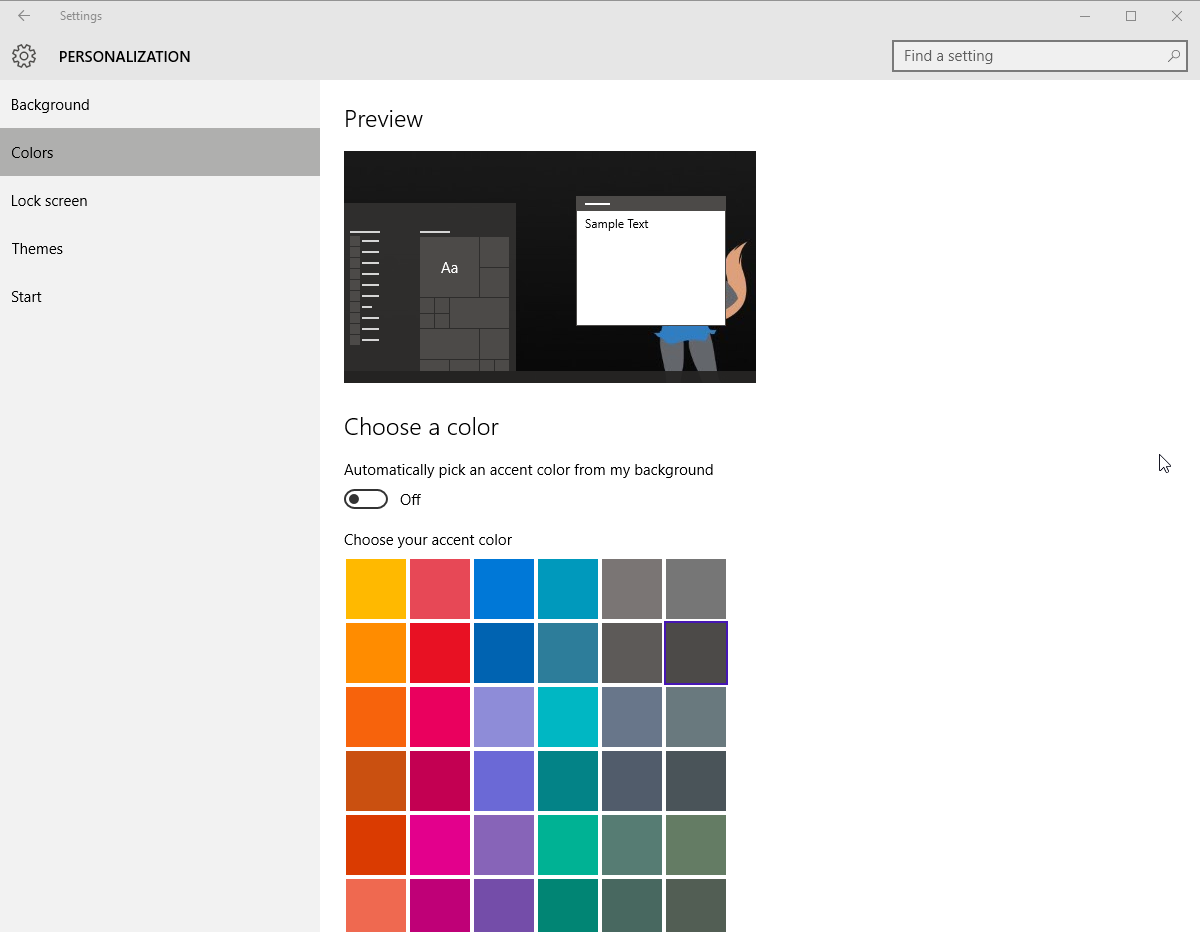Image resolution: width=1200 pixels, height=932 pixels.
Task: Select the dark green-teal swatch in bottom row
Action: [x=568, y=905]
